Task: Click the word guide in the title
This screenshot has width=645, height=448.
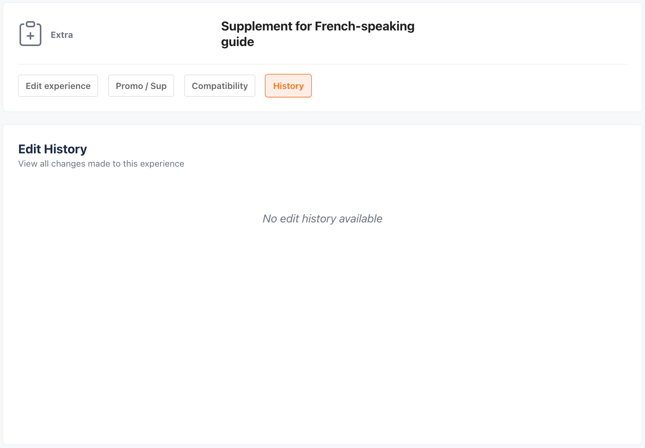Action: pyautogui.click(x=238, y=42)
